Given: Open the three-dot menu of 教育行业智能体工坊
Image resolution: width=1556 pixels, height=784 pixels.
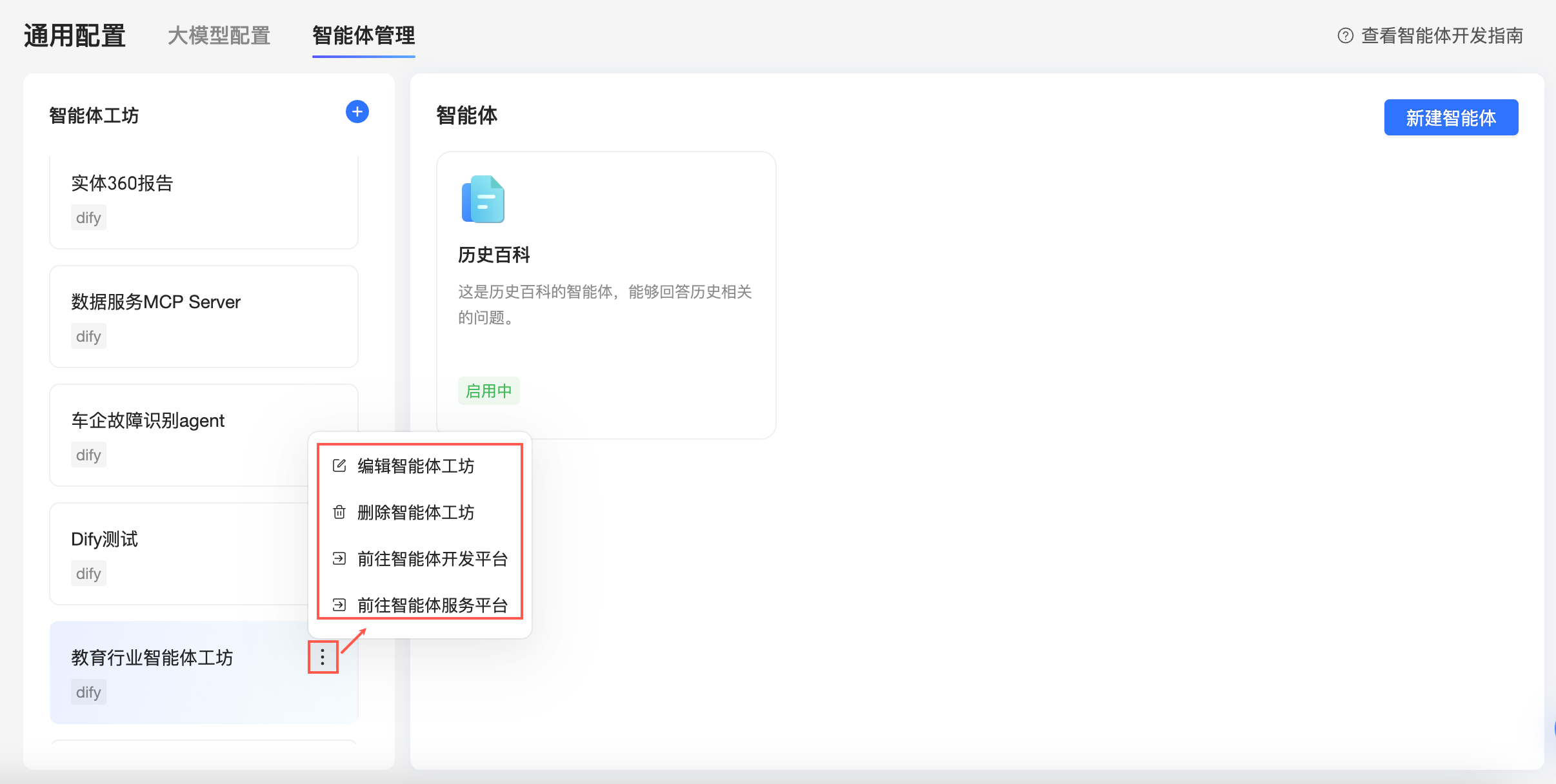Looking at the screenshot, I should click(x=323, y=657).
